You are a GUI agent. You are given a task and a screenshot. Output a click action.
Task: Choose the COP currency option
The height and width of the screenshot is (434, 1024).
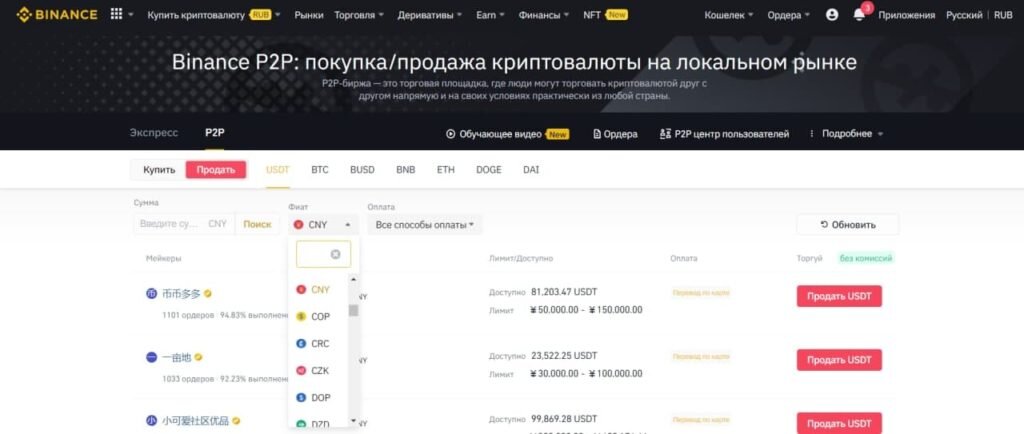pyautogui.click(x=320, y=317)
